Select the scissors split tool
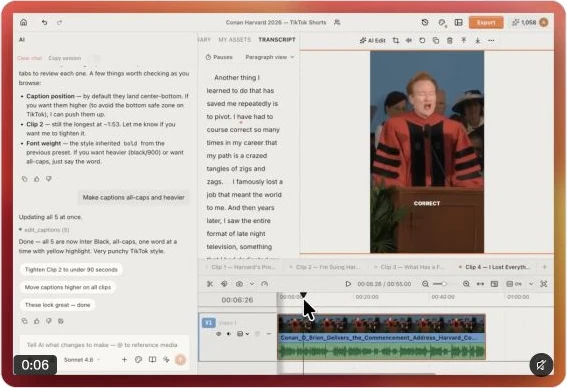The image size is (567, 388). (210, 284)
